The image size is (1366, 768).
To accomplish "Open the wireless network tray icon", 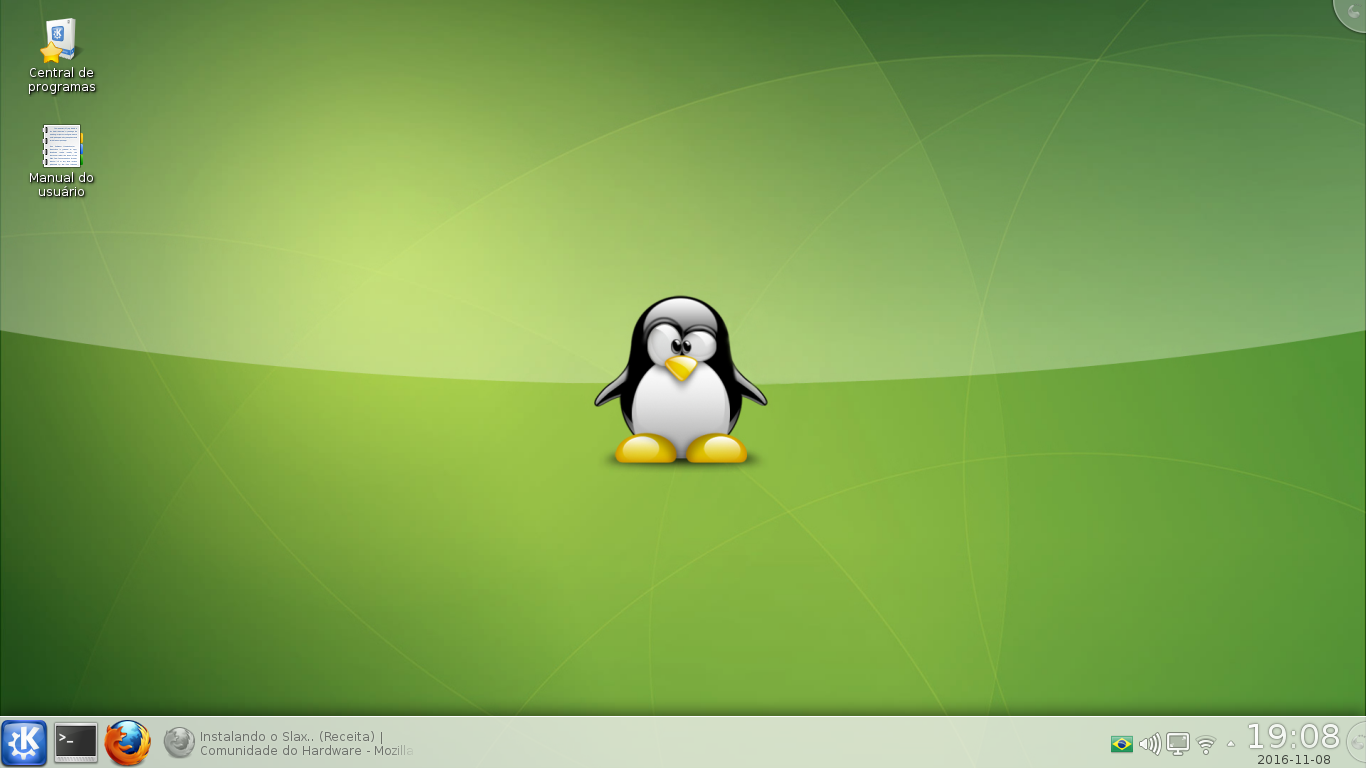I will pyautogui.click(x=1206, y=745).
